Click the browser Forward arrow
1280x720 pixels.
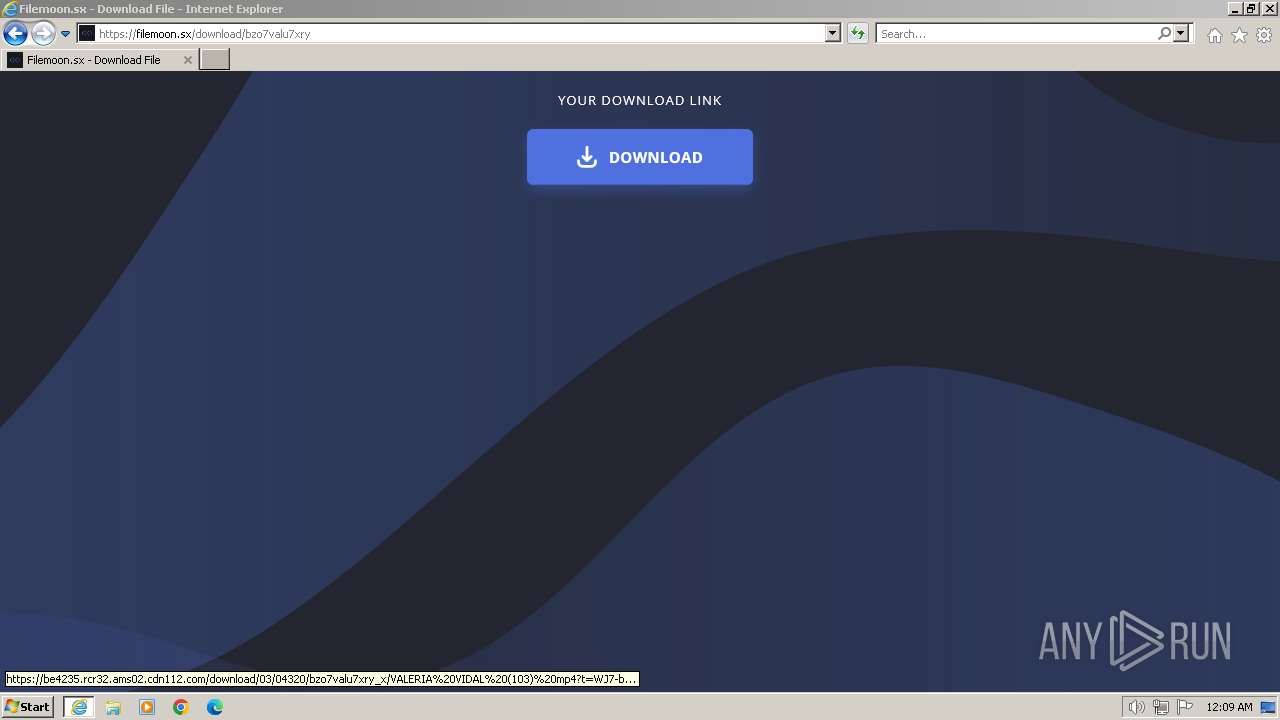(x=43, y=34)
